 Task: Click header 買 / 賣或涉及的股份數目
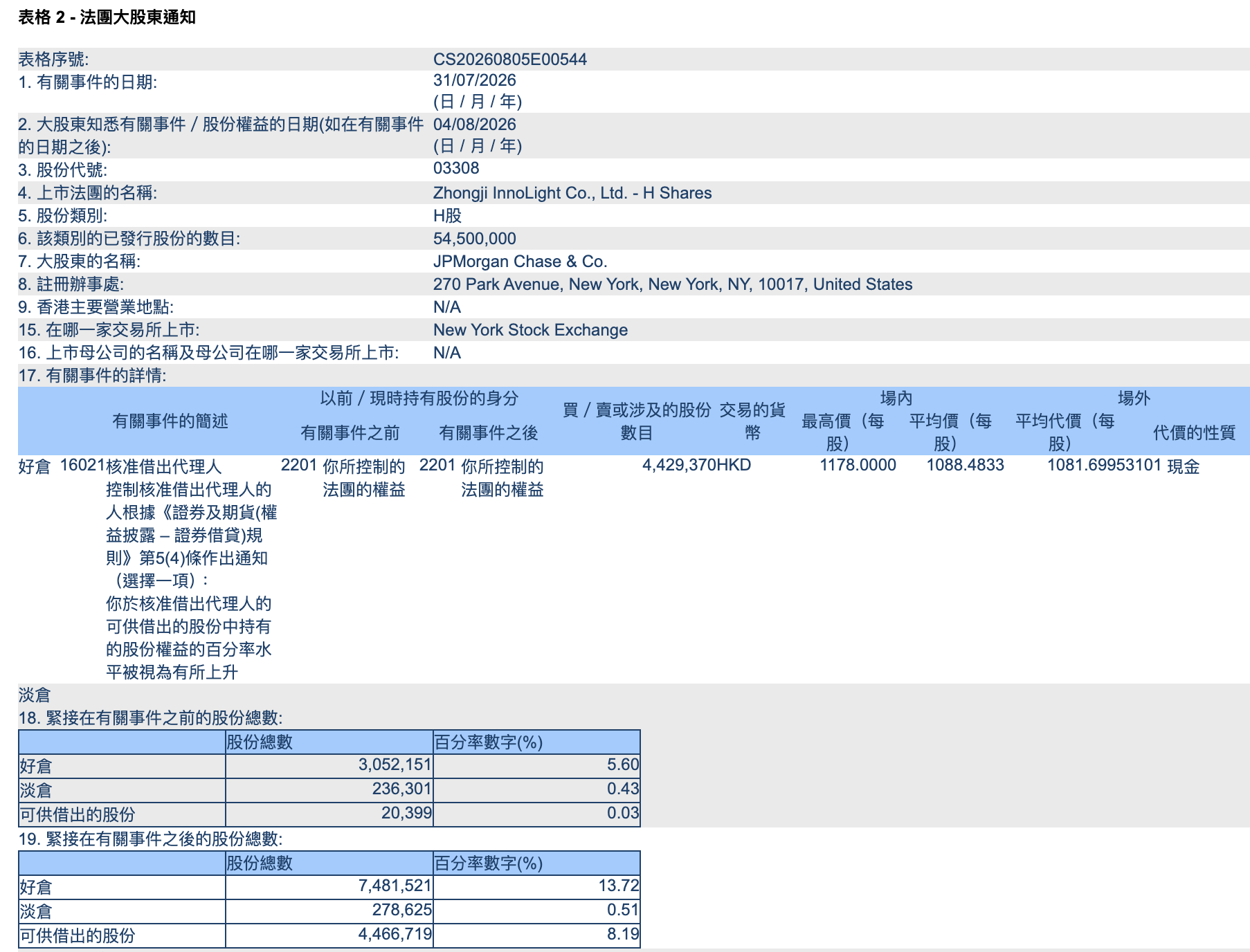(637, 421)
